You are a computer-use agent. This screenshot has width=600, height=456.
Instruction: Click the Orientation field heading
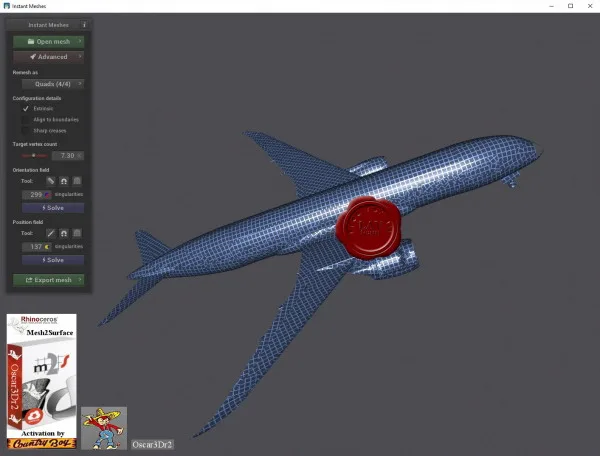[31, 170]
